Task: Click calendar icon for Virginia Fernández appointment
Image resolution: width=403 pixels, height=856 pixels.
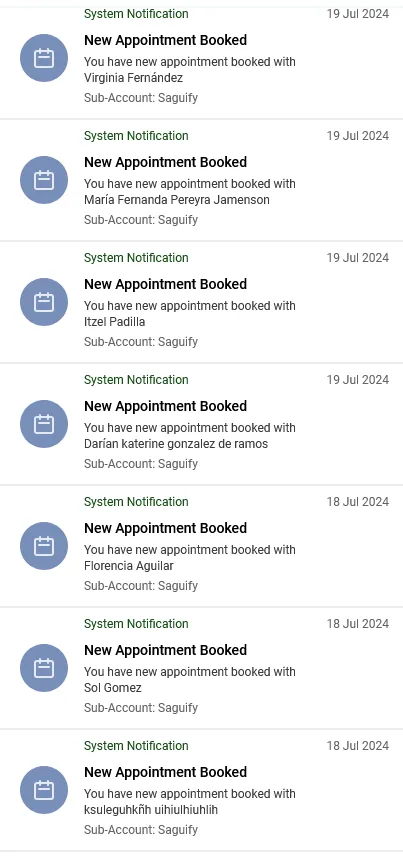Action: click(x=44, y=58)
